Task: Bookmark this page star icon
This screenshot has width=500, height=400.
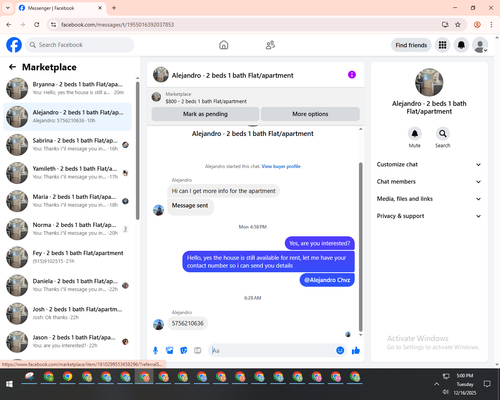Action: coord(458,25)
